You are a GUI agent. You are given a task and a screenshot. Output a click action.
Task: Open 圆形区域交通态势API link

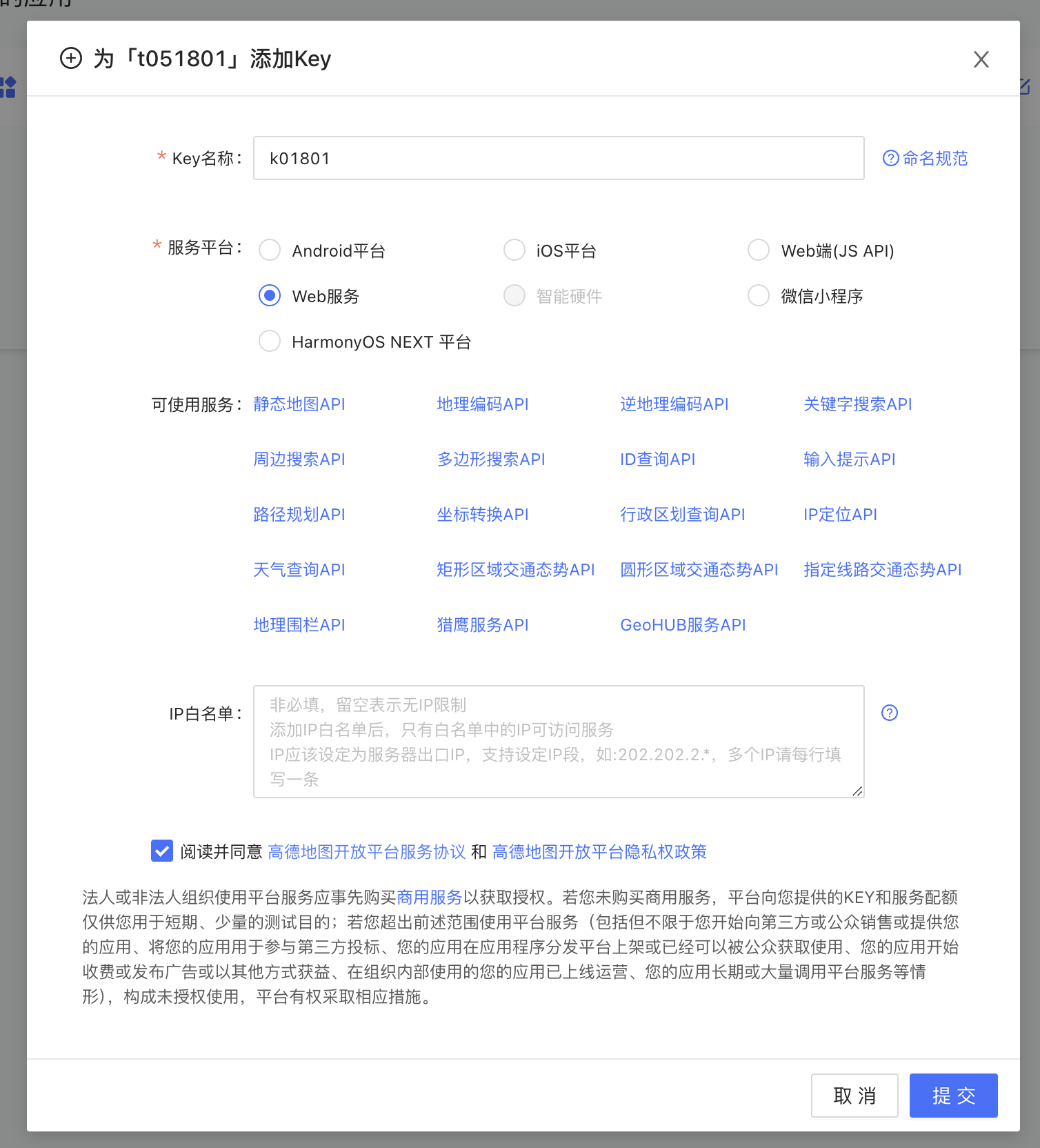[x=699, y=570]
